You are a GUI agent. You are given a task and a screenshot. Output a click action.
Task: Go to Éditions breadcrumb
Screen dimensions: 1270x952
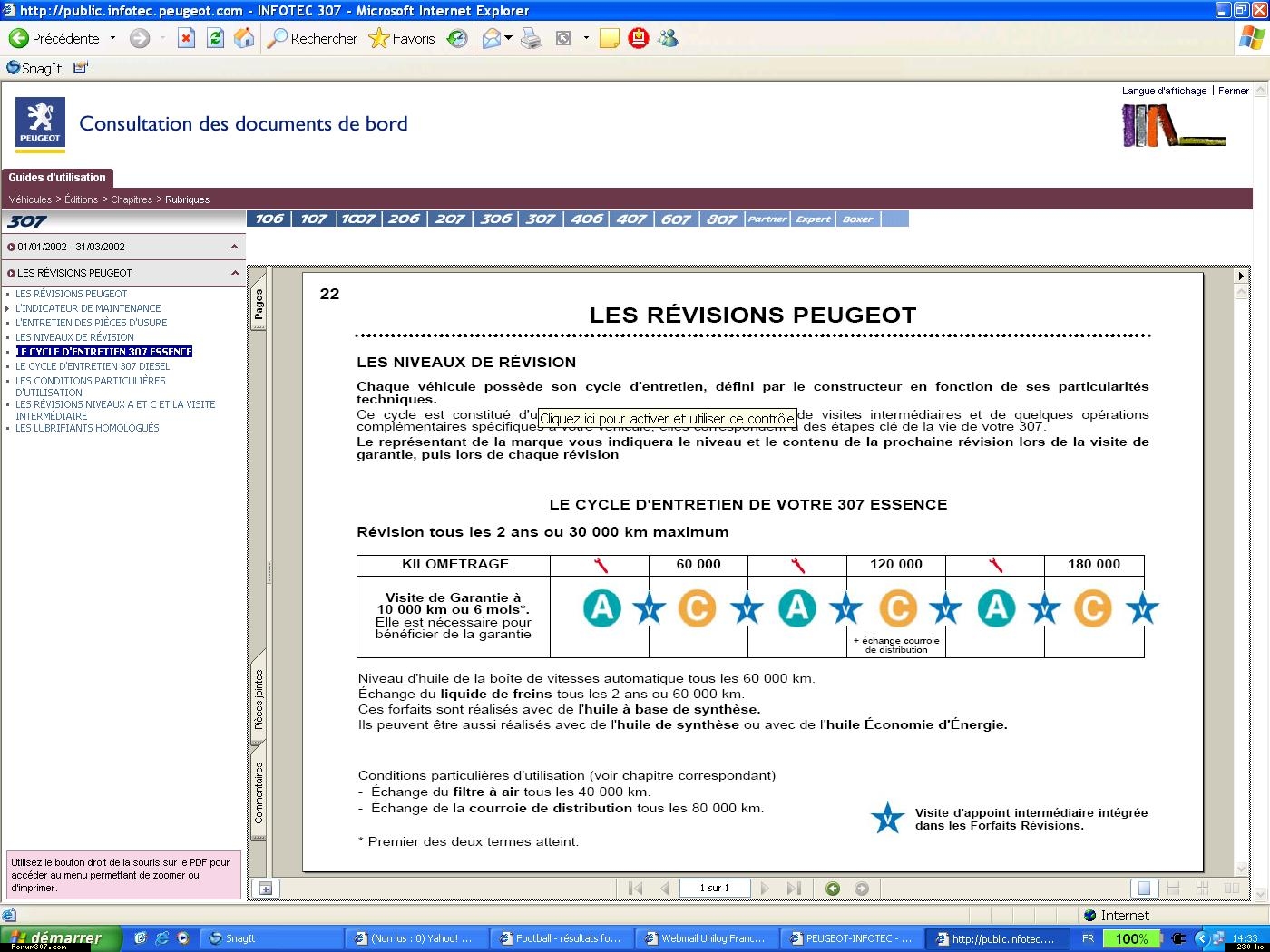click(82, 199)
